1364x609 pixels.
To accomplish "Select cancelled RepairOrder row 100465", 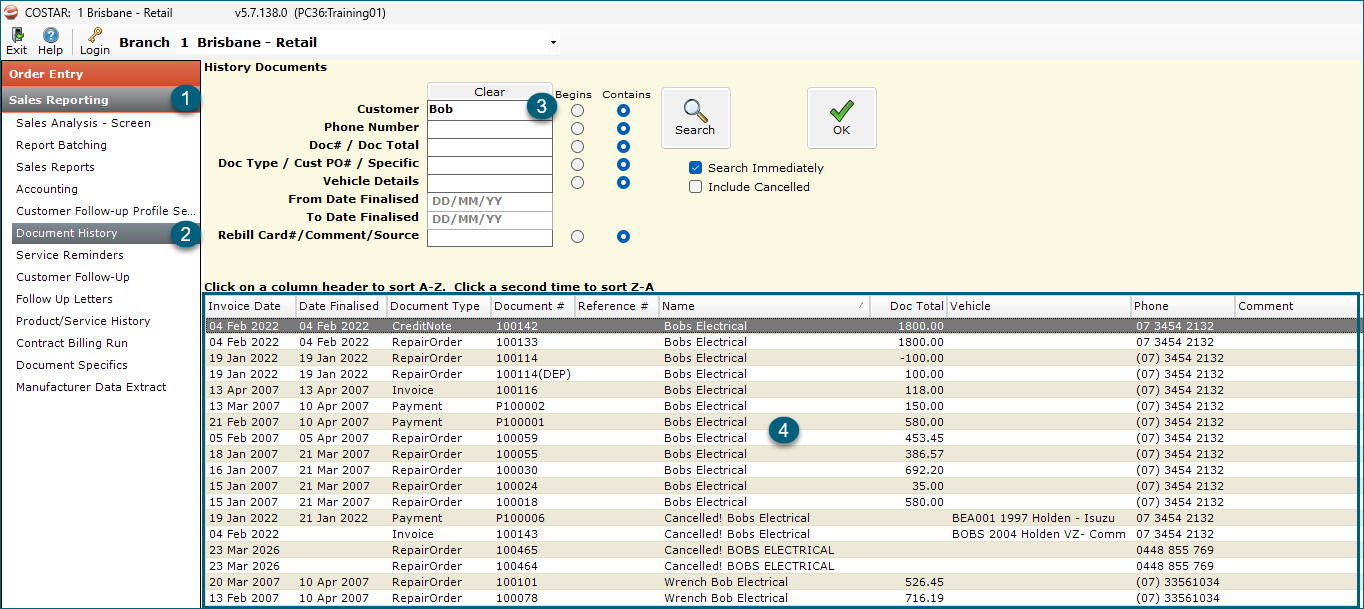I will click(x=782, y=550).
